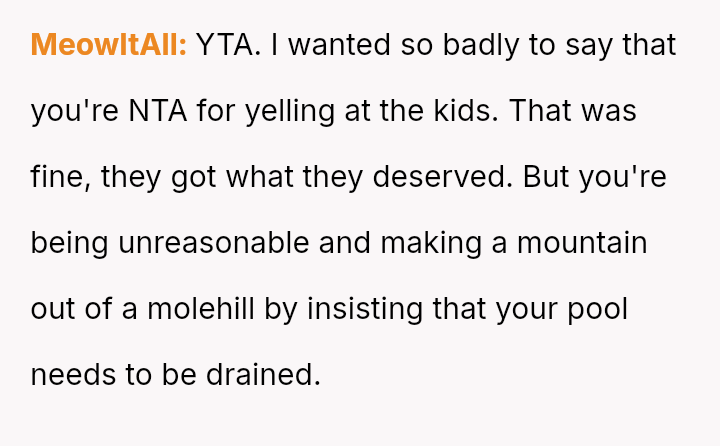Click the word "molehill"
This screenshot has width=720, height=446.
pos(205,309)
